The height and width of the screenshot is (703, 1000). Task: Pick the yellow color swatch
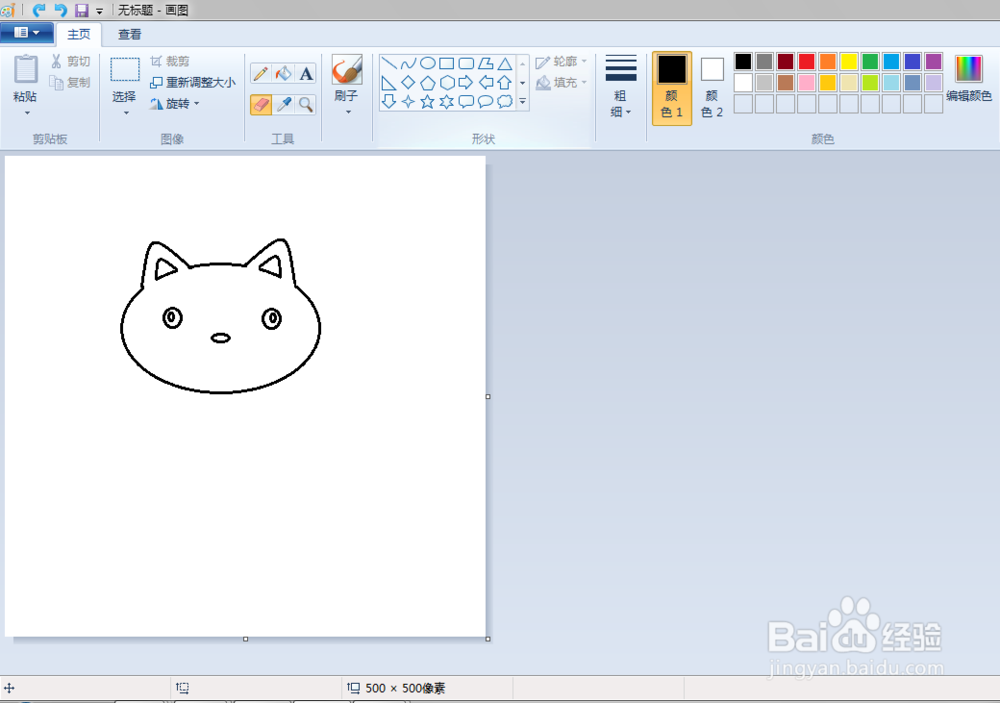click(x=849, y=61)
